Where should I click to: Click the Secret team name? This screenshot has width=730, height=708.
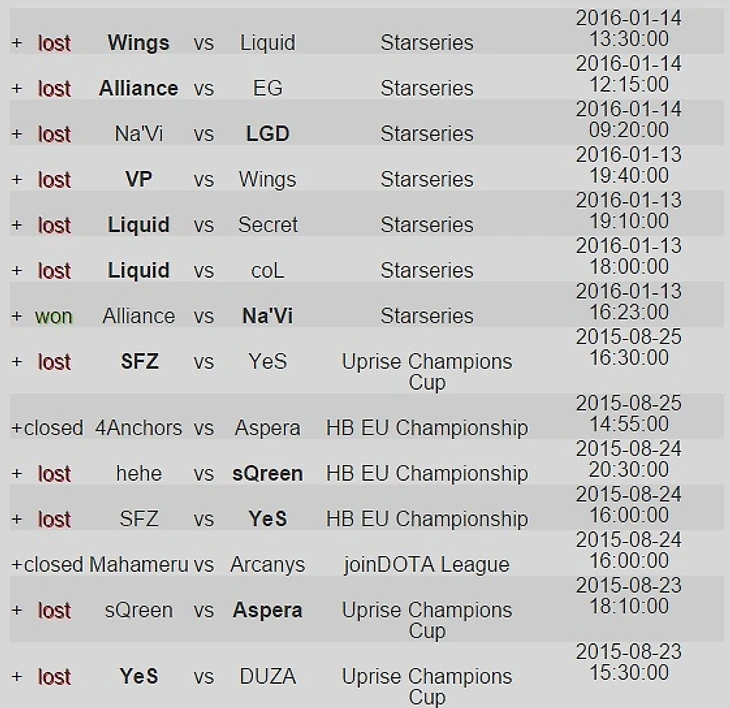pos(267,225)
